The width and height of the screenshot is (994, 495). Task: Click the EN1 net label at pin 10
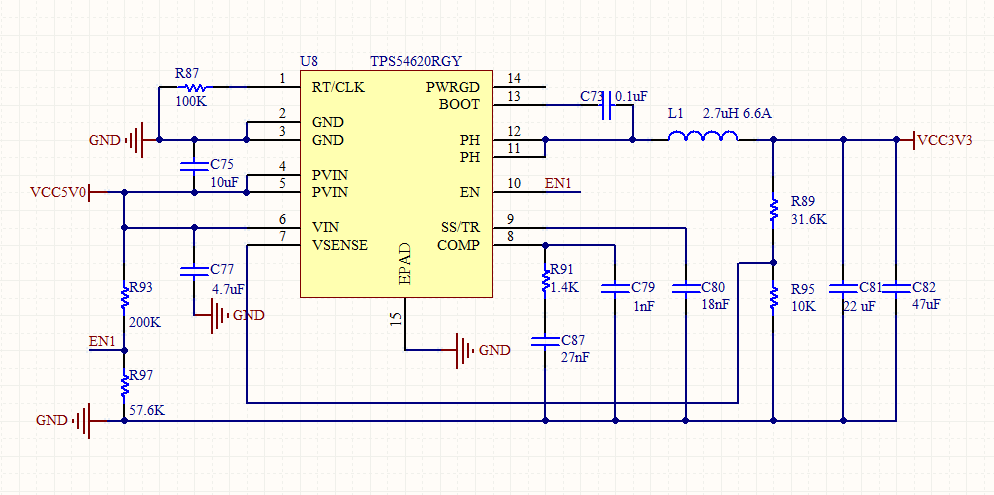[558, 184]
